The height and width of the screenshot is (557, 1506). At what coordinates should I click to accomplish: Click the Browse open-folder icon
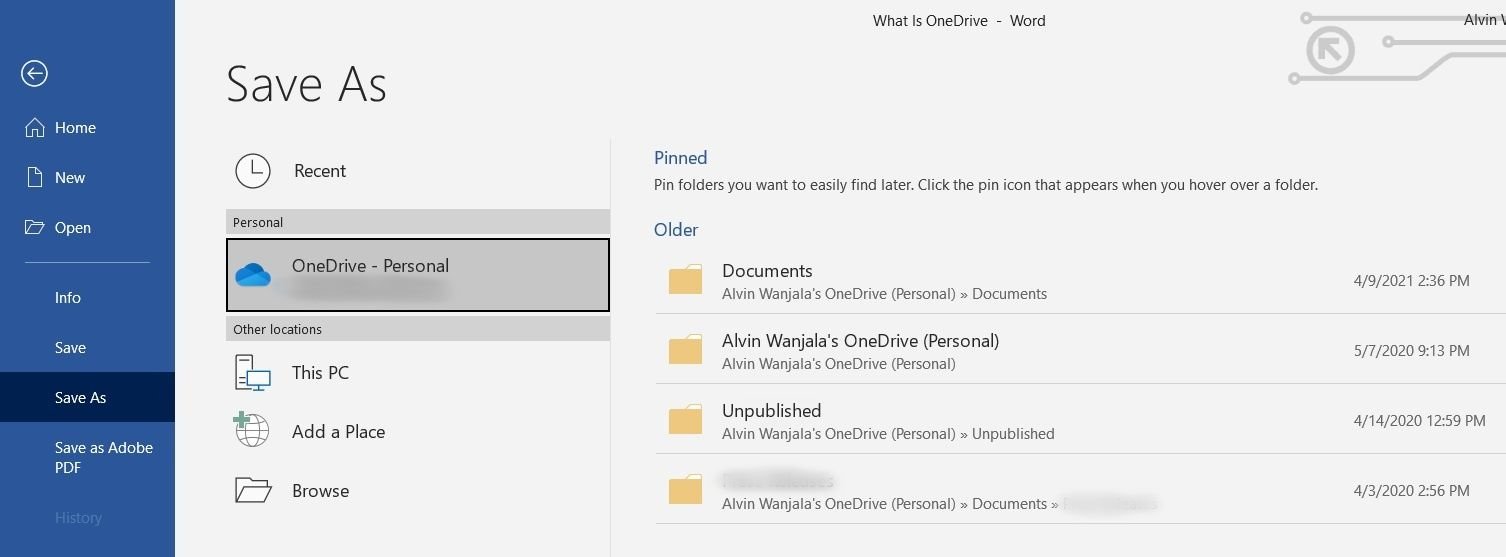[x=253, y=490]
